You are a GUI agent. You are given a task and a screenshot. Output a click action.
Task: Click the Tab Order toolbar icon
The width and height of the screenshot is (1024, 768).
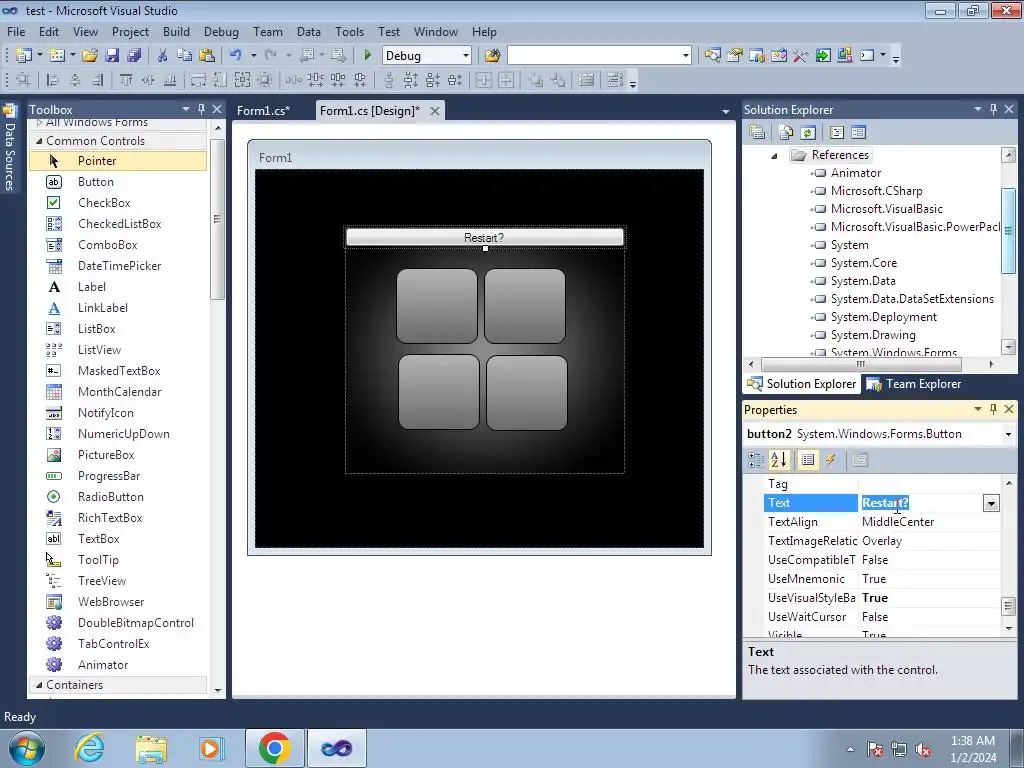click(615, 80)
